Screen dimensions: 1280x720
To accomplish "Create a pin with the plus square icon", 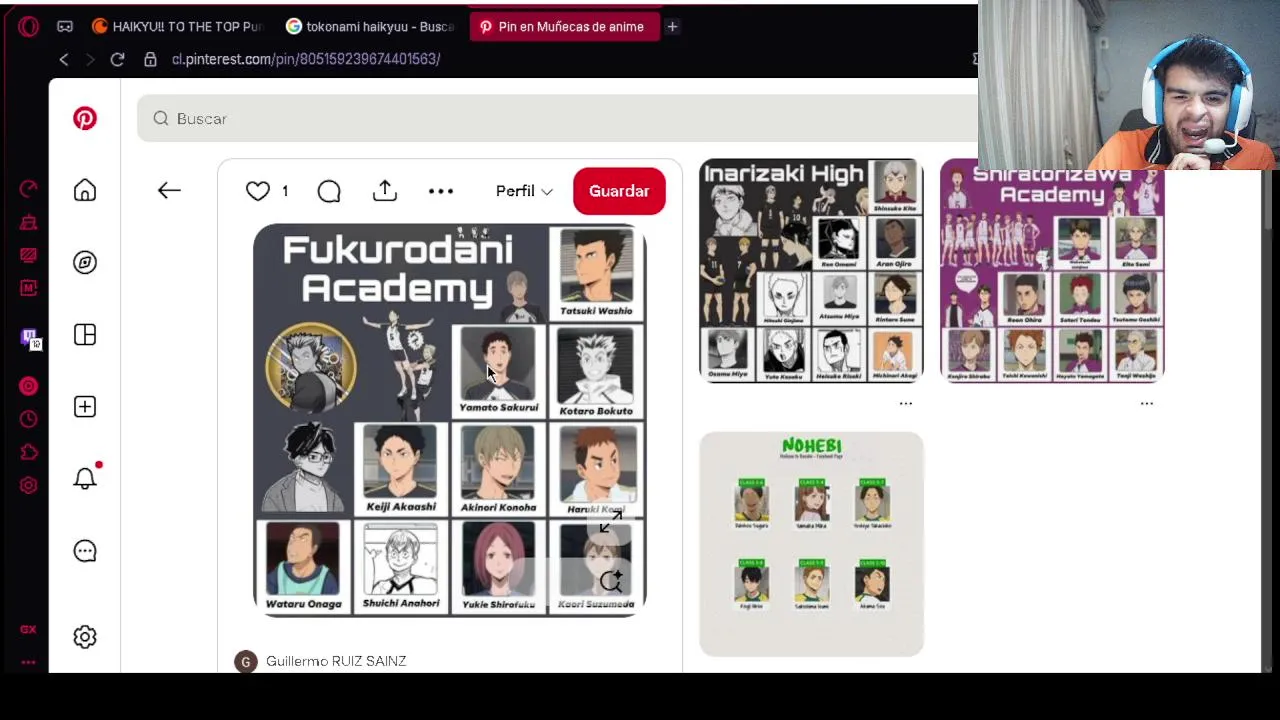I will (x=85, y=406).
